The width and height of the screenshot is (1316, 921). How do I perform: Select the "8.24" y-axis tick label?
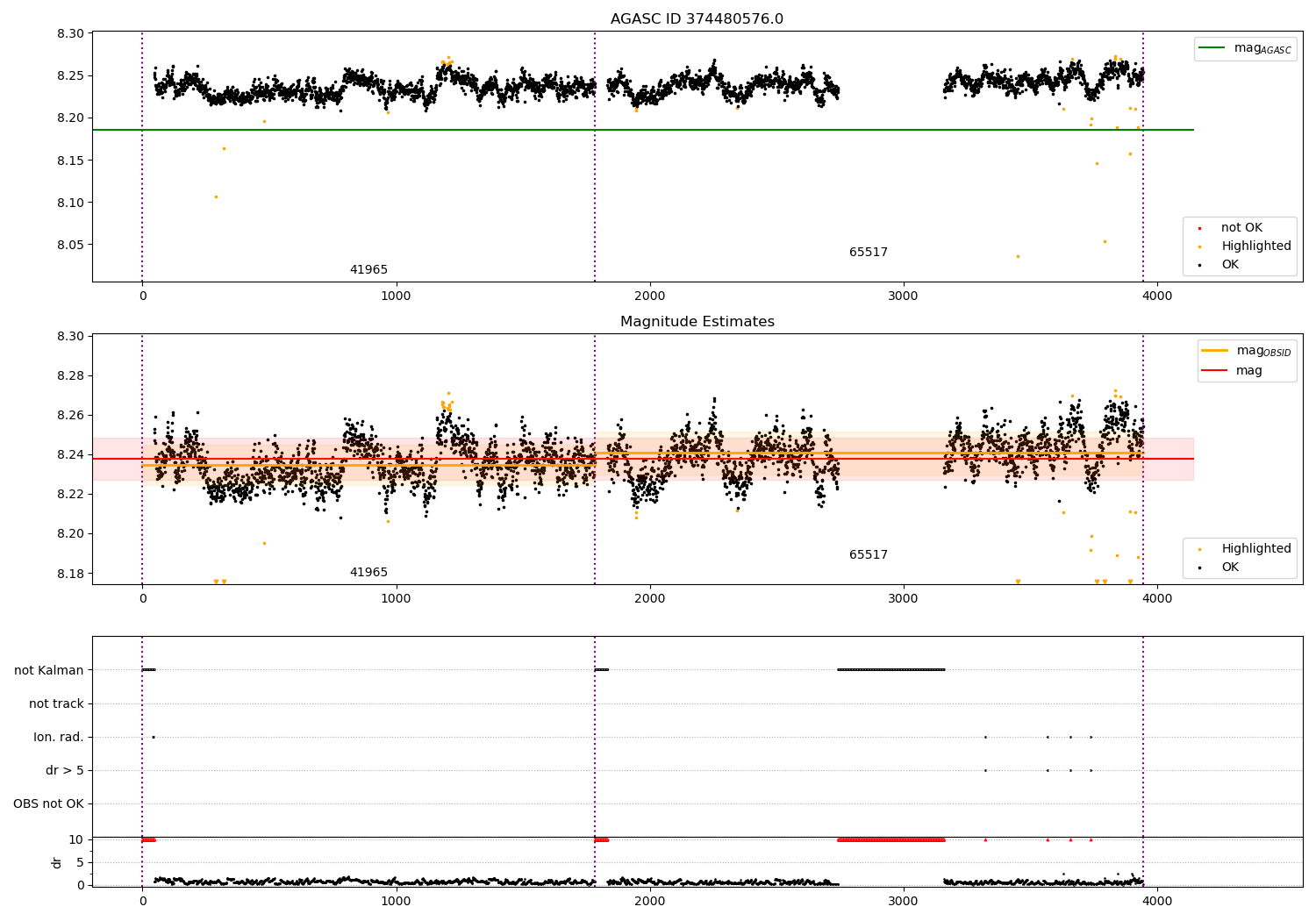coord(71,454)
